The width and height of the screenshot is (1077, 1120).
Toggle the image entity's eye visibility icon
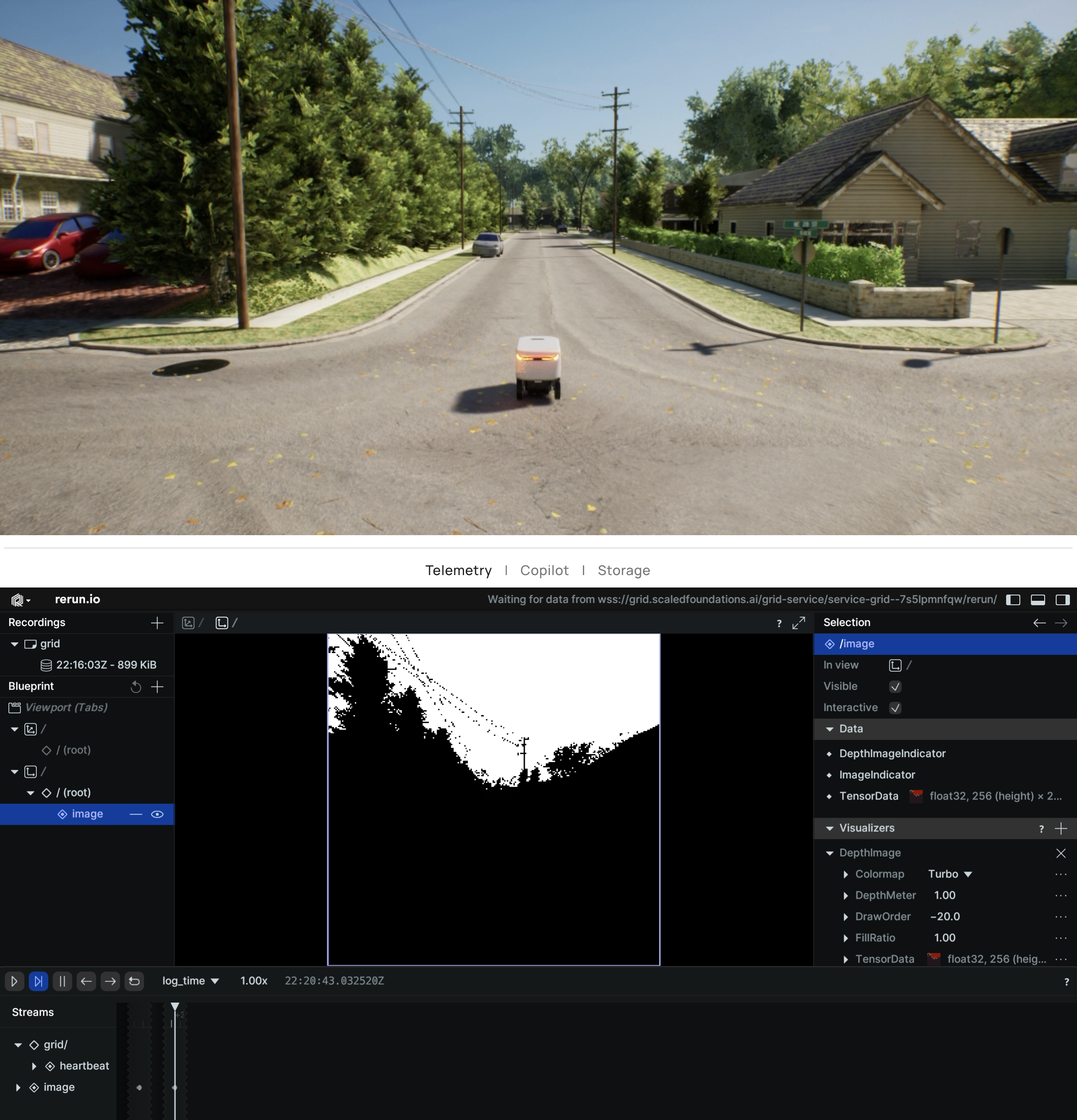coord(158,814)
